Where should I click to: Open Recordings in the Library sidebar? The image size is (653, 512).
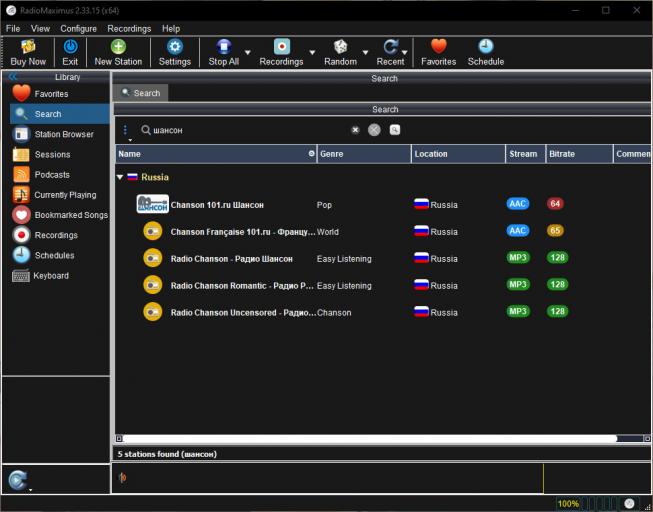click(x=60, y=235)
